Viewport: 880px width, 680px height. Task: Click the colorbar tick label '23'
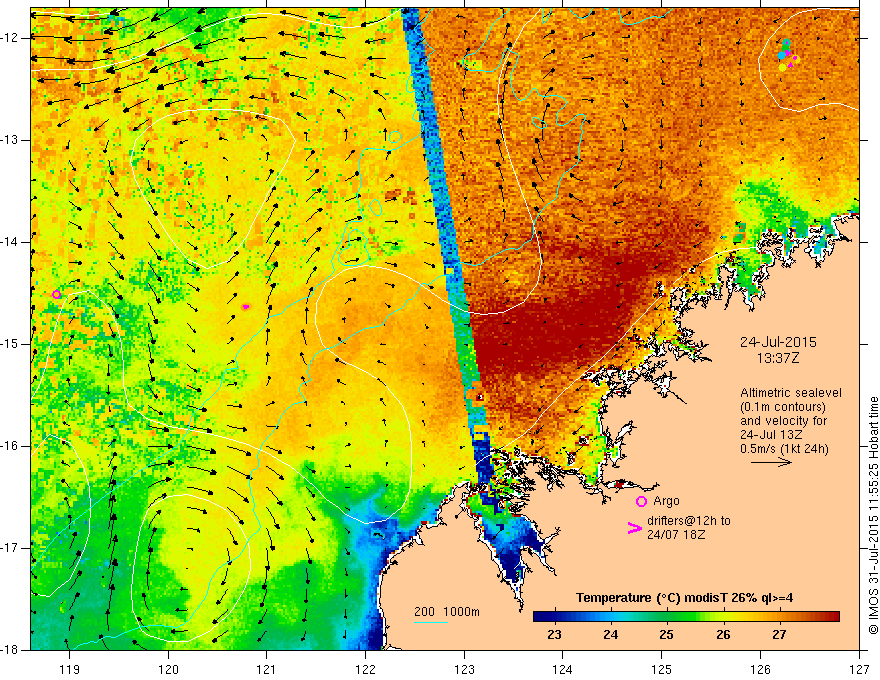(x=554, y=635)
